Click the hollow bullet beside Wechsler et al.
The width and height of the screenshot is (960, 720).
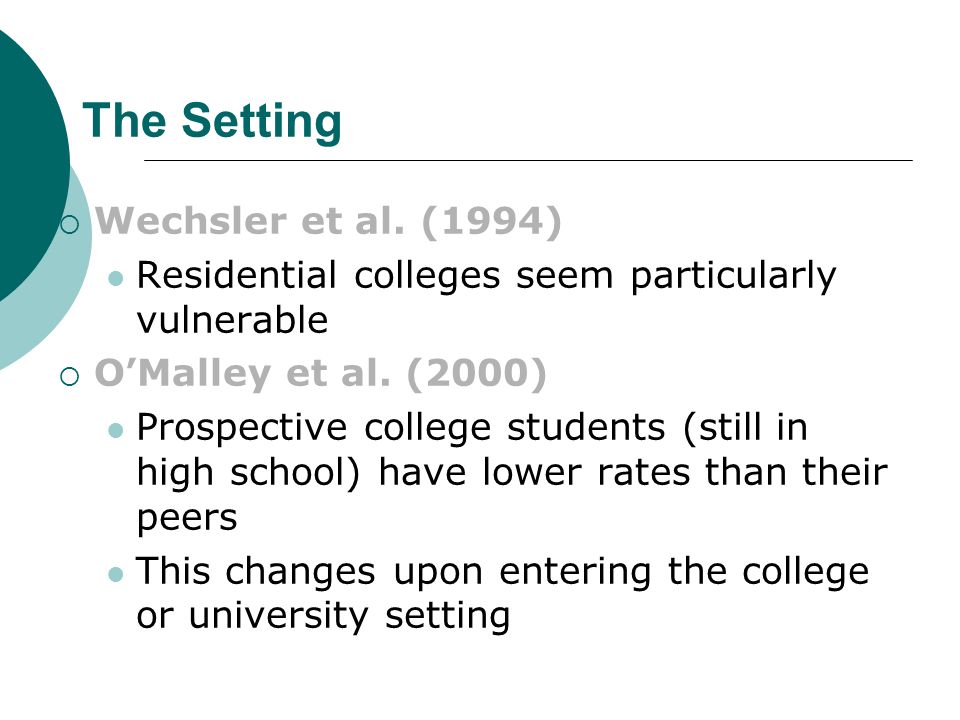coord(70,224)
